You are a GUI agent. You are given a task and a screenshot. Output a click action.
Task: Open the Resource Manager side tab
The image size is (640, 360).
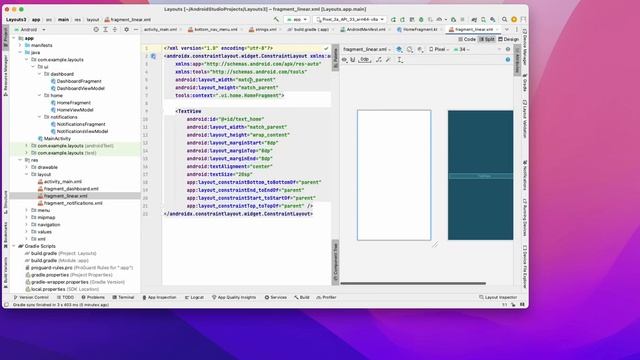tap(6, 76)
